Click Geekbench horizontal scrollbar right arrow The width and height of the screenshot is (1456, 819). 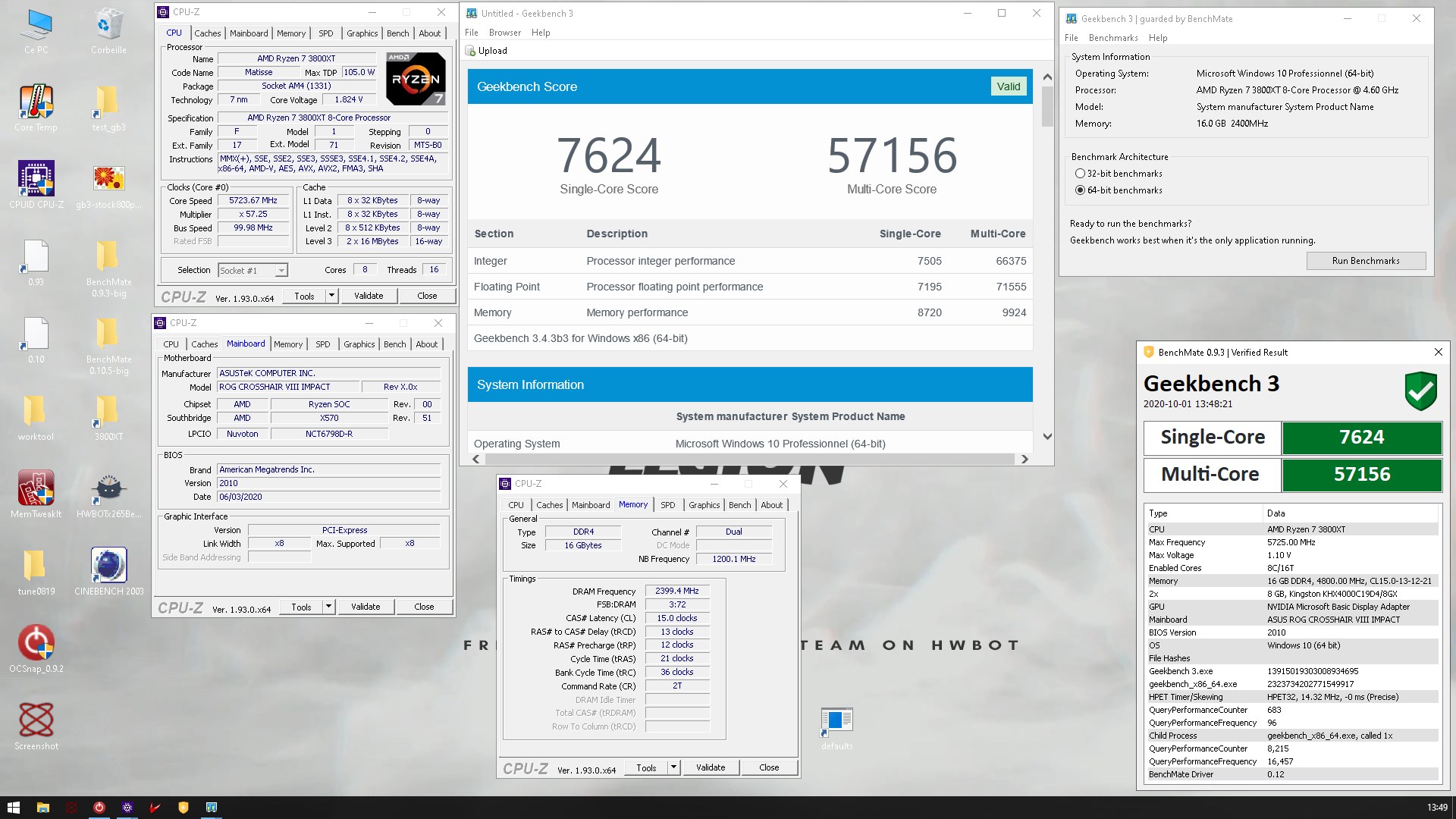pos(1025,459)
